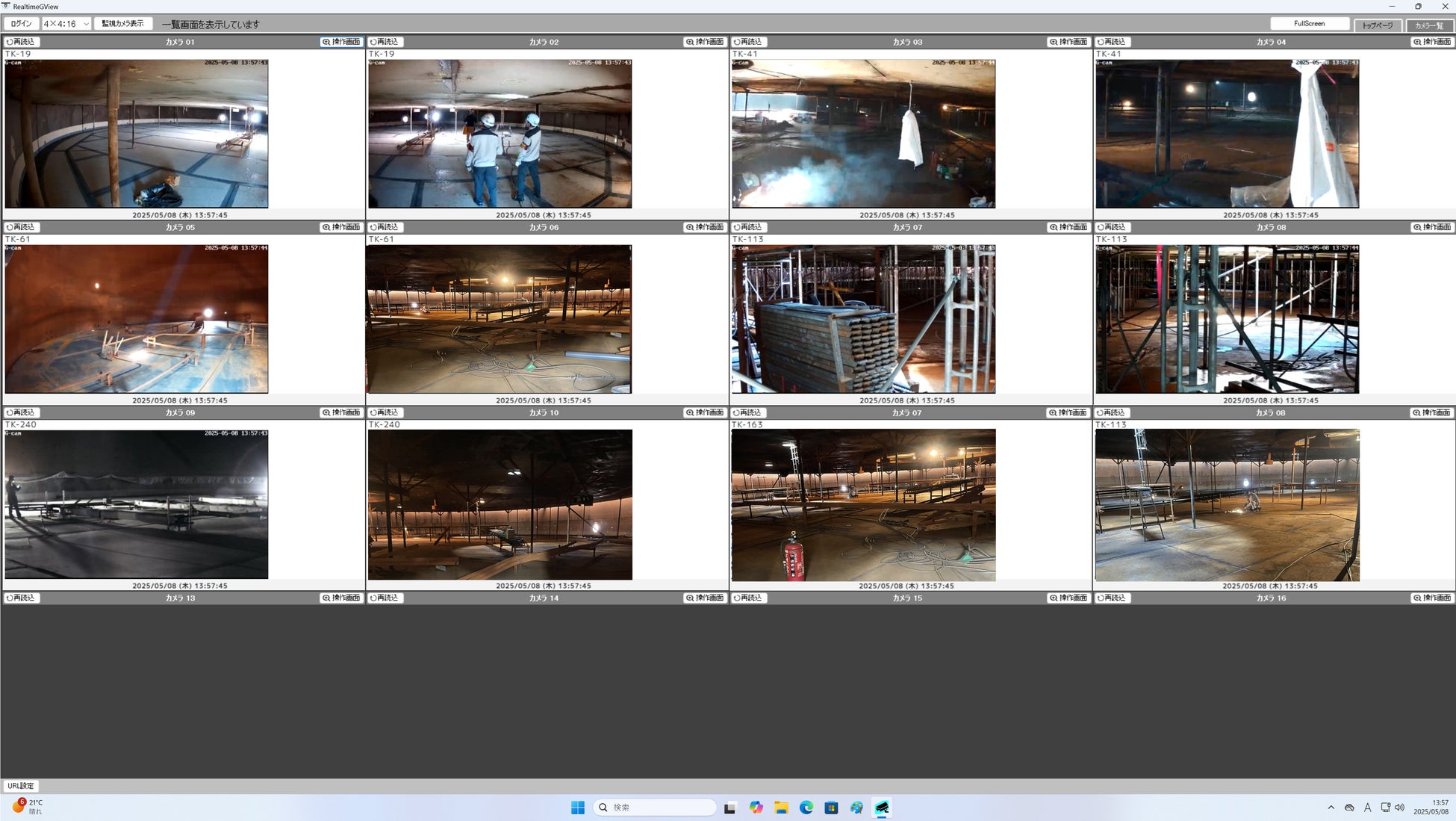Click the Windows taskbar search field
Image resolution: width=1456 pixels, height=821 pixels.
pos(655,808)
